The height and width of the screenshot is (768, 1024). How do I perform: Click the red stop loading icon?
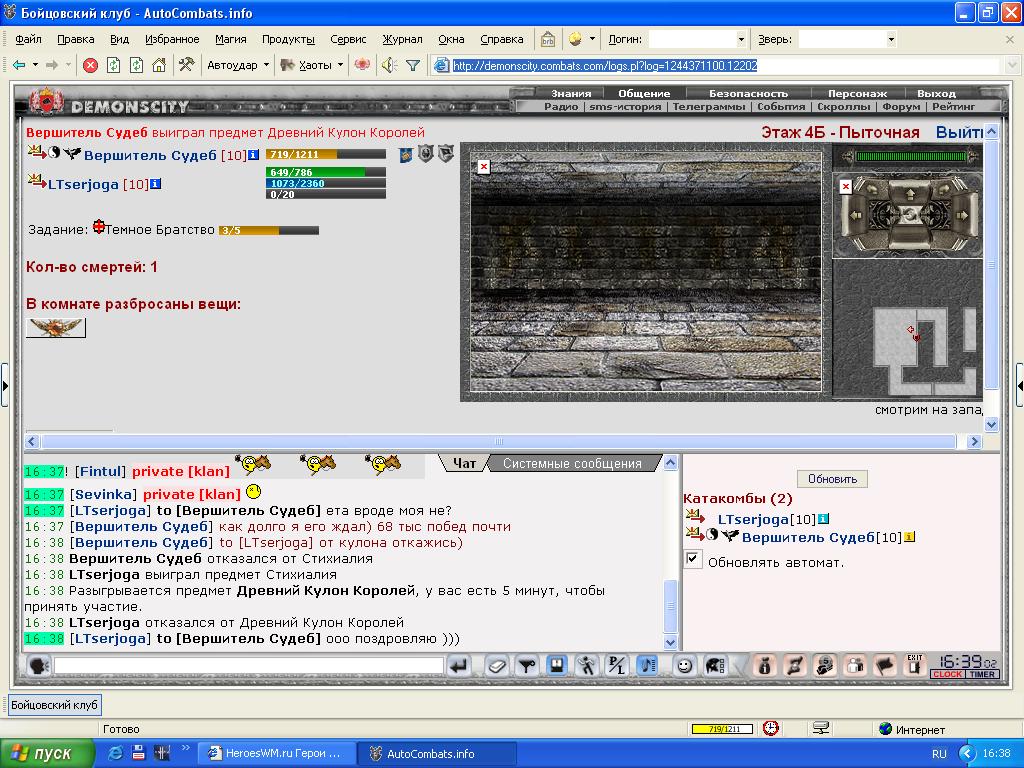click(x=91, y=65)
